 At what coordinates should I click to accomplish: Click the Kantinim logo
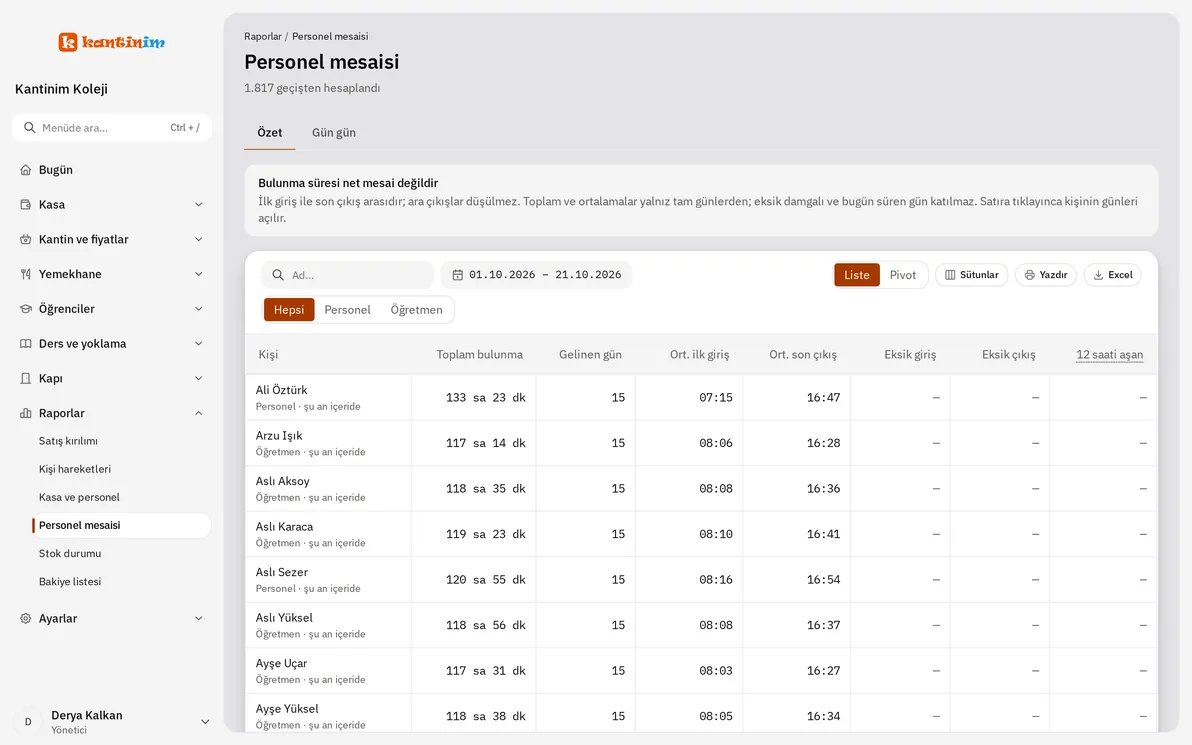click(112, 42)
